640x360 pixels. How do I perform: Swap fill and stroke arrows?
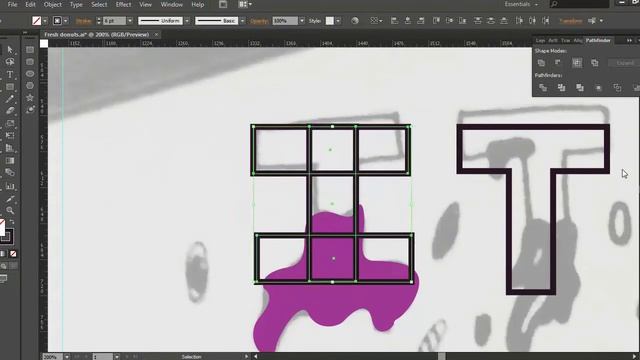tap(12, 222)
